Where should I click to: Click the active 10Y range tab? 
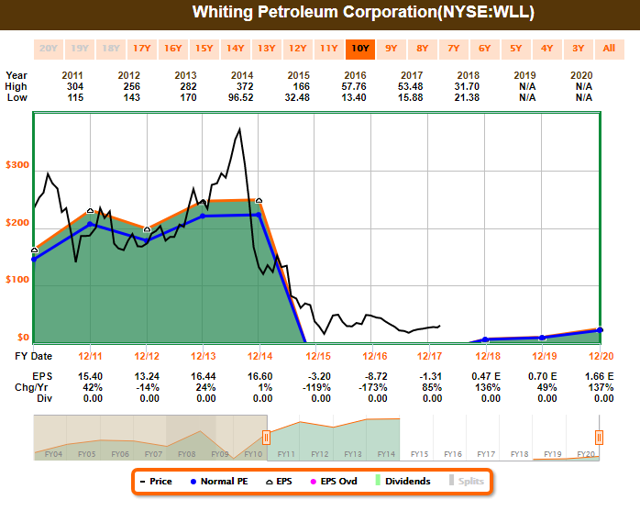pos(360,49)
